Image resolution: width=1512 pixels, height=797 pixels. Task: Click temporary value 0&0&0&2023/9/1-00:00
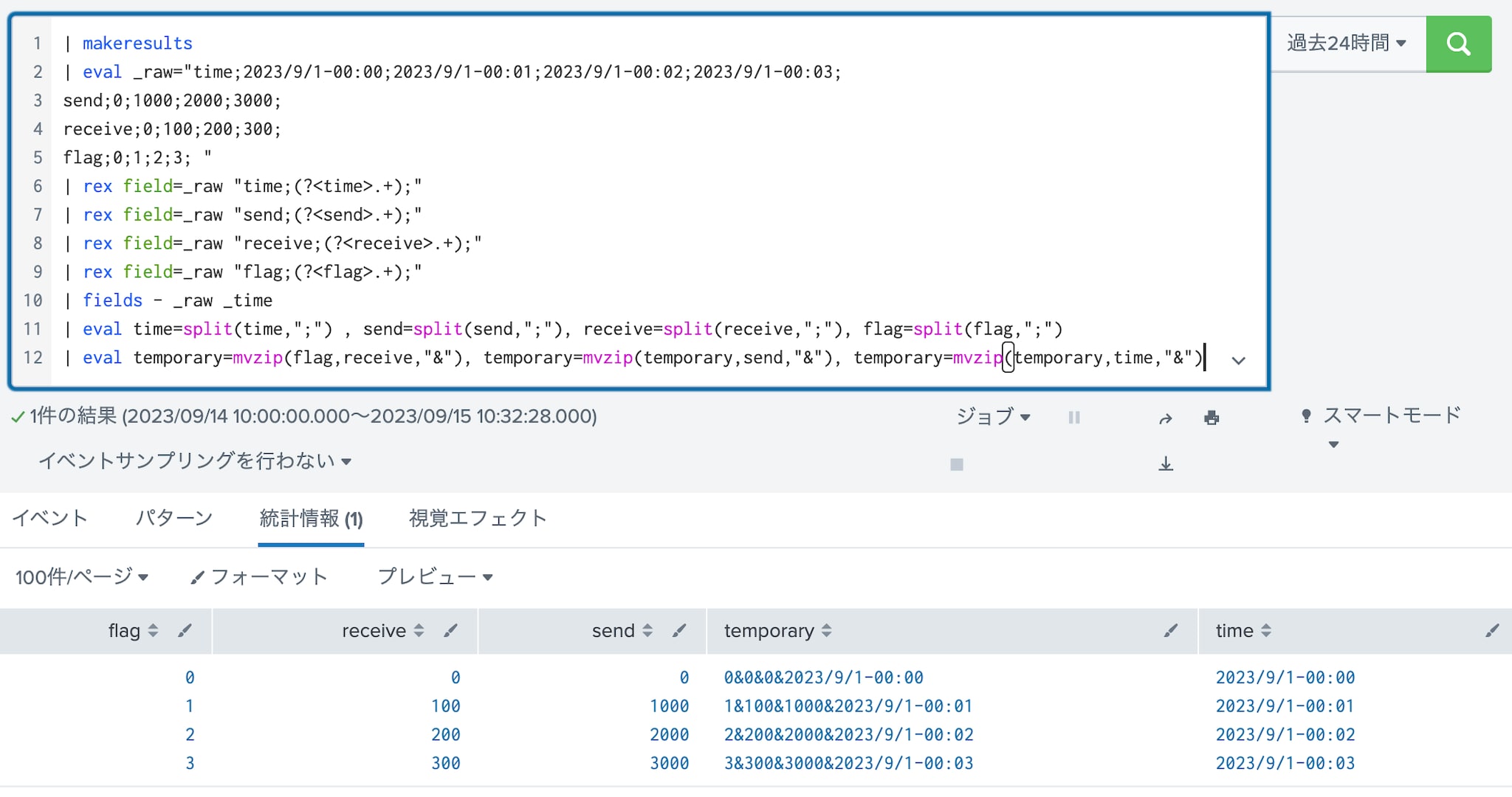(x=824, y=677)
